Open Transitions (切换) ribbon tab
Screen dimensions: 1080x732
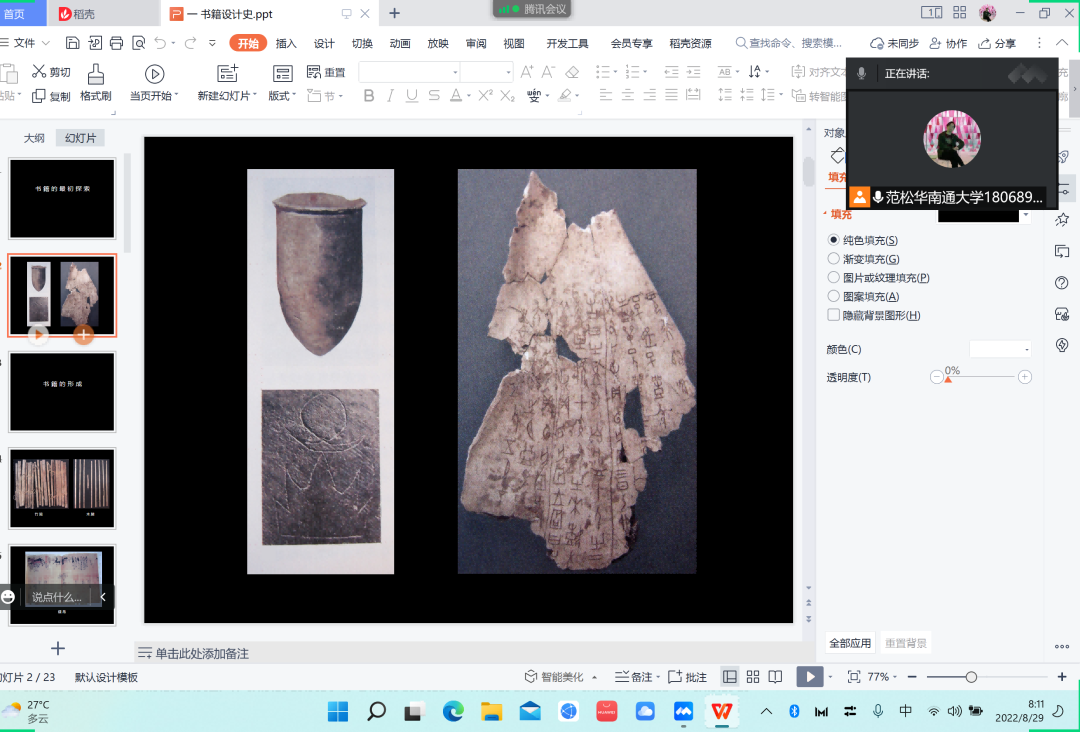pyautogui.click(x=362, y=43)
